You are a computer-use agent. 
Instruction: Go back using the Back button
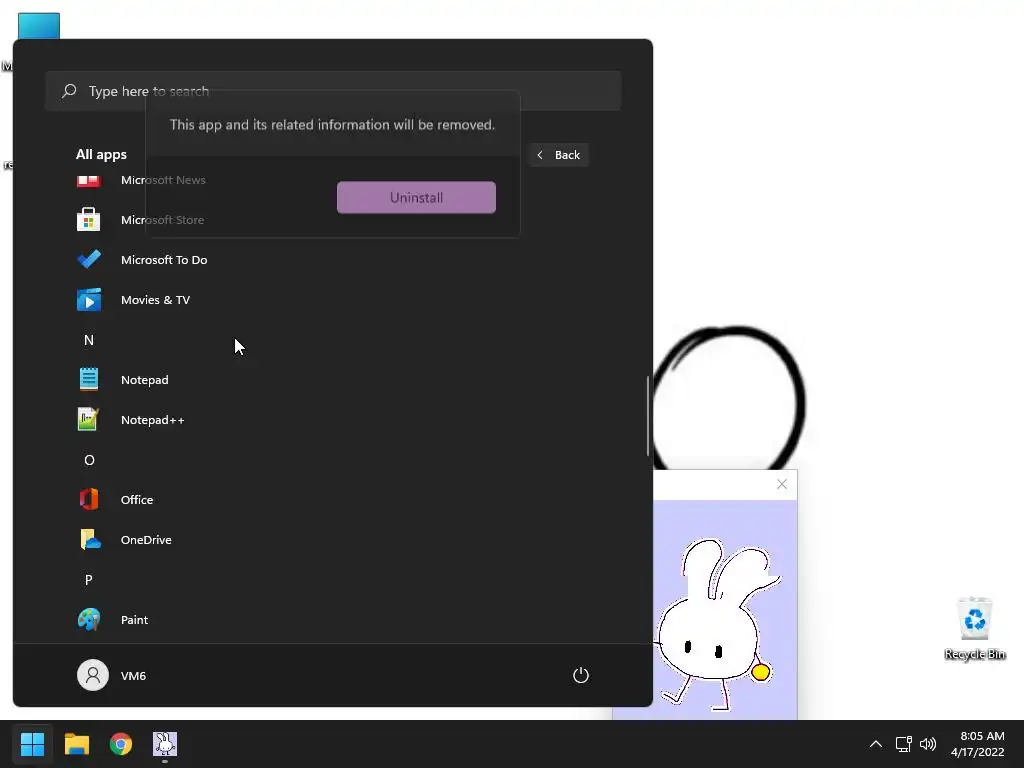[x=558, y=155]
